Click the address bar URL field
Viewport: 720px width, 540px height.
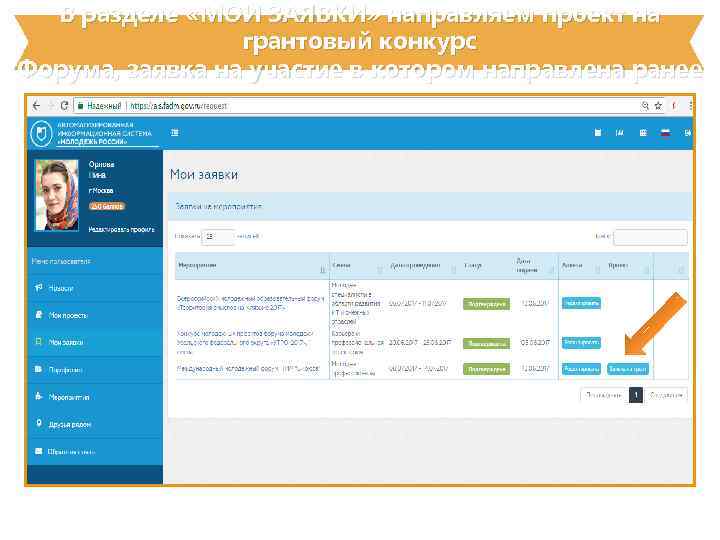(358, 106)
